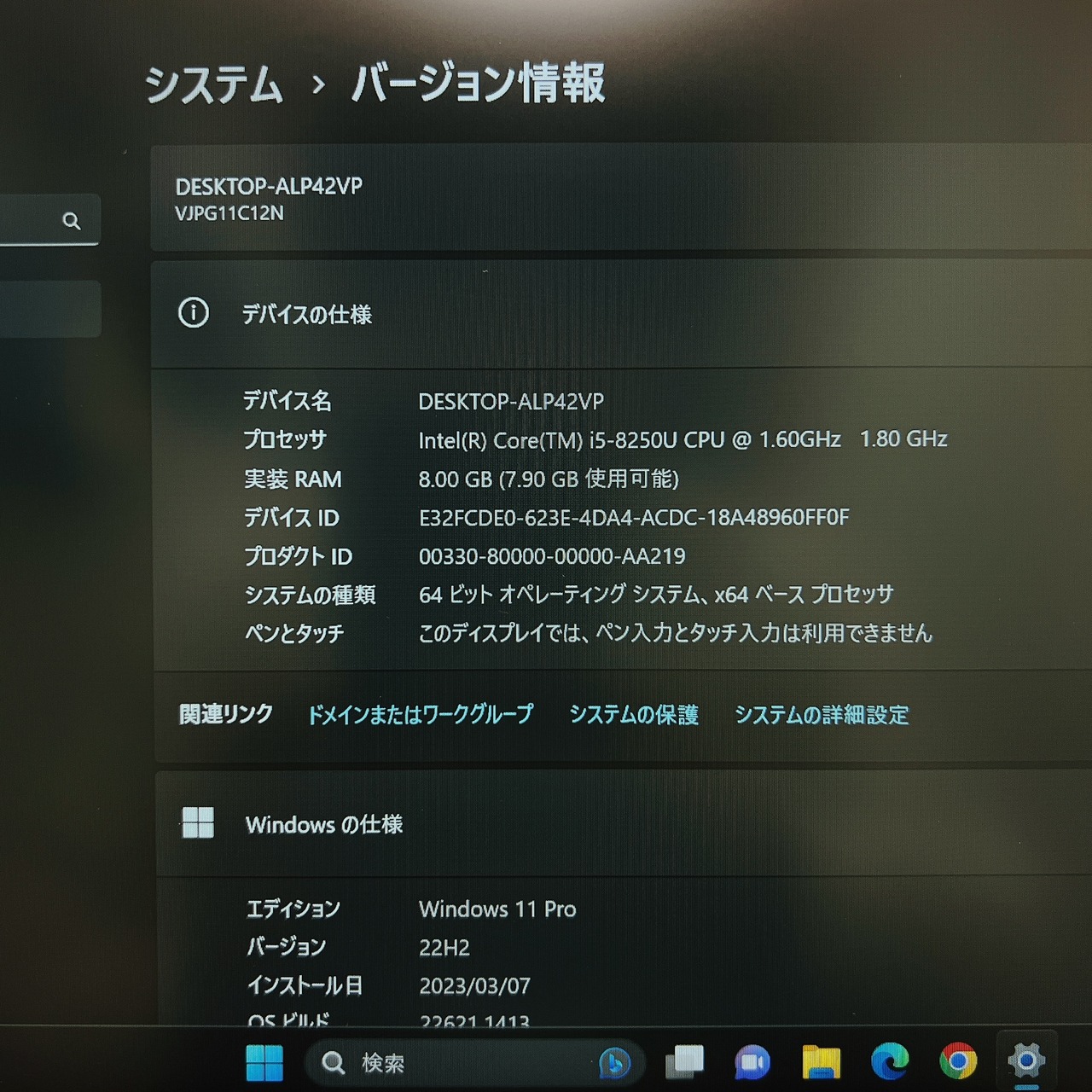This screenshot has width=1092, height=1092.
Task: Collapse the デバイスの仕様 section header
Action: (x=621, y=314)
